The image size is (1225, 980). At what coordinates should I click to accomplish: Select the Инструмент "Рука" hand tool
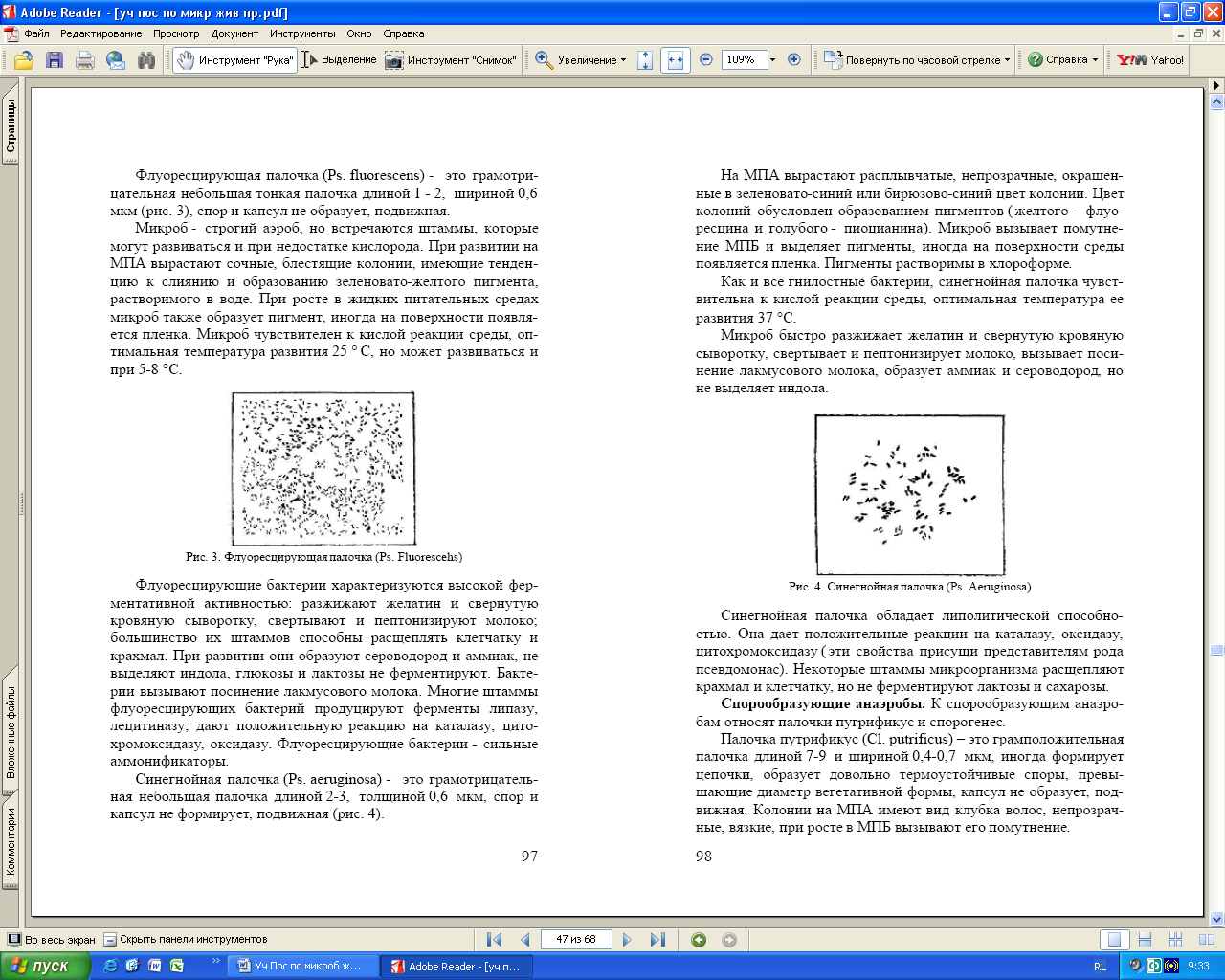pyautogui.click(x=234, y=59)
